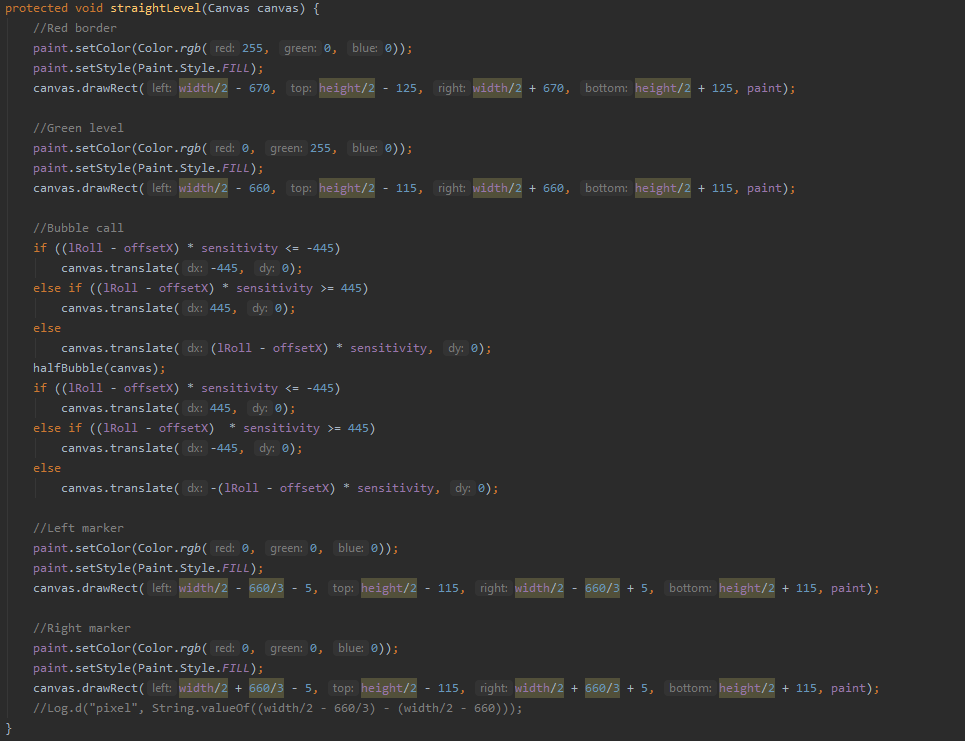Click the commented-out Log.d pixel line
Image resolution: width=965 pixels, height=741 pixels.
278,708
